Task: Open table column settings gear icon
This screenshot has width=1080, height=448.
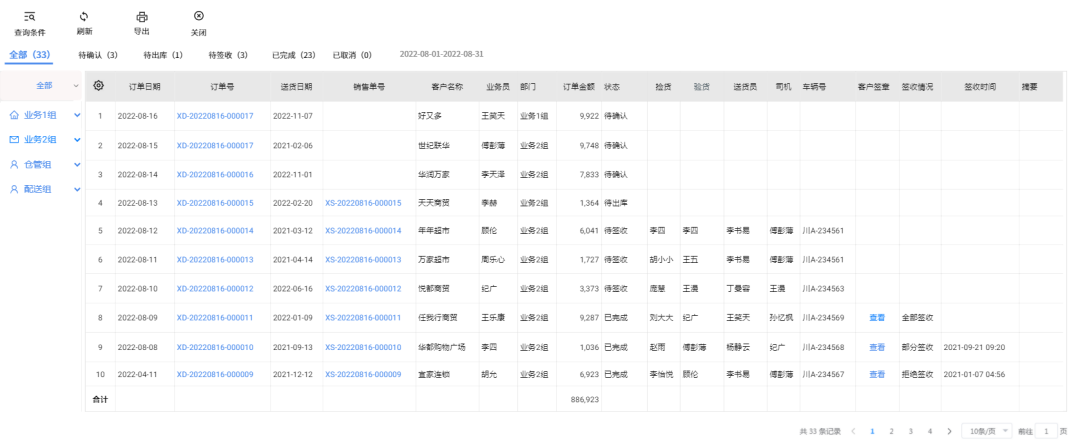Action: coord(98,86)
